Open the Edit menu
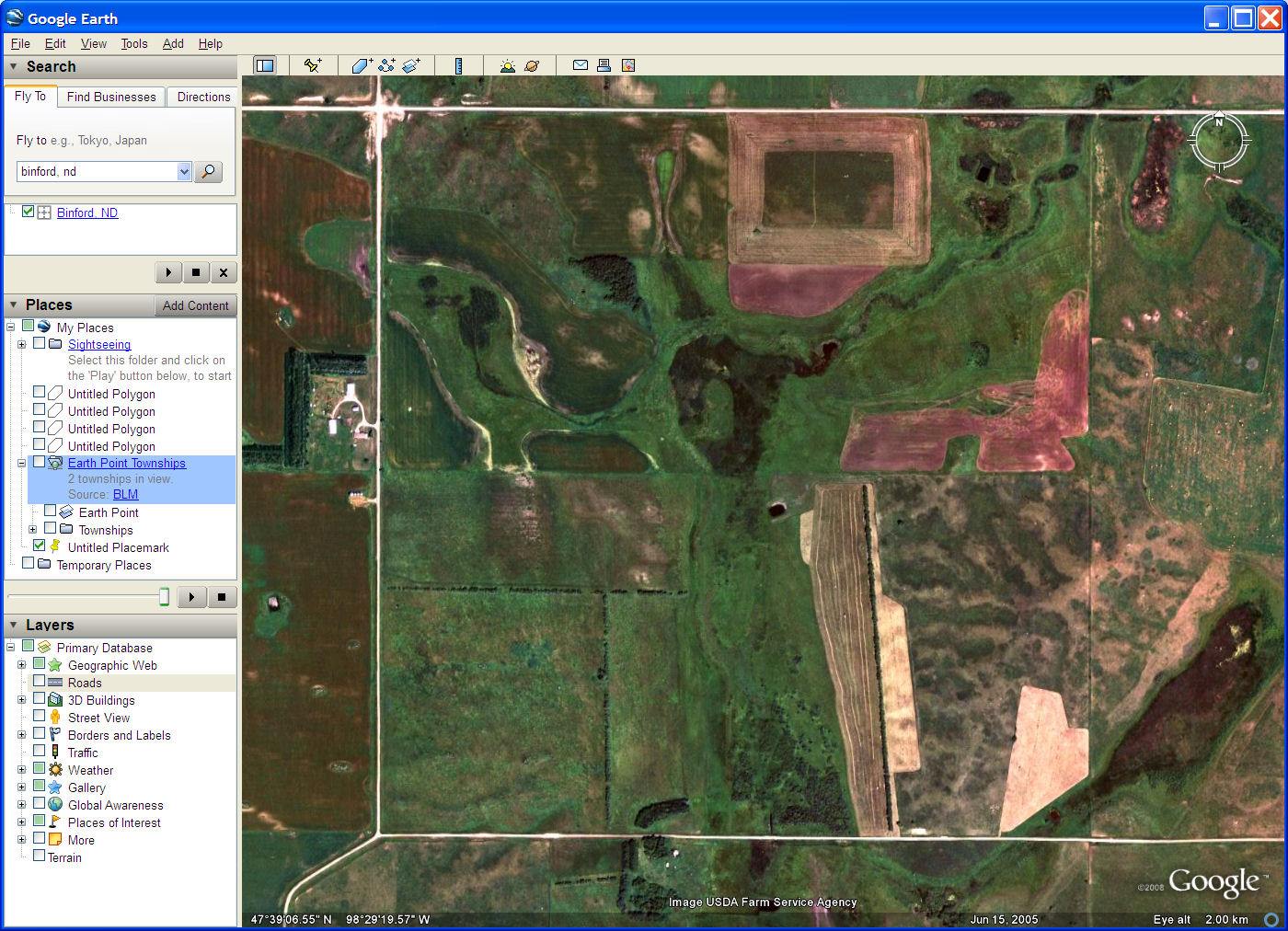Viewport: 1288px width, 931px height. pyautogui.click(x=55, y=43)
